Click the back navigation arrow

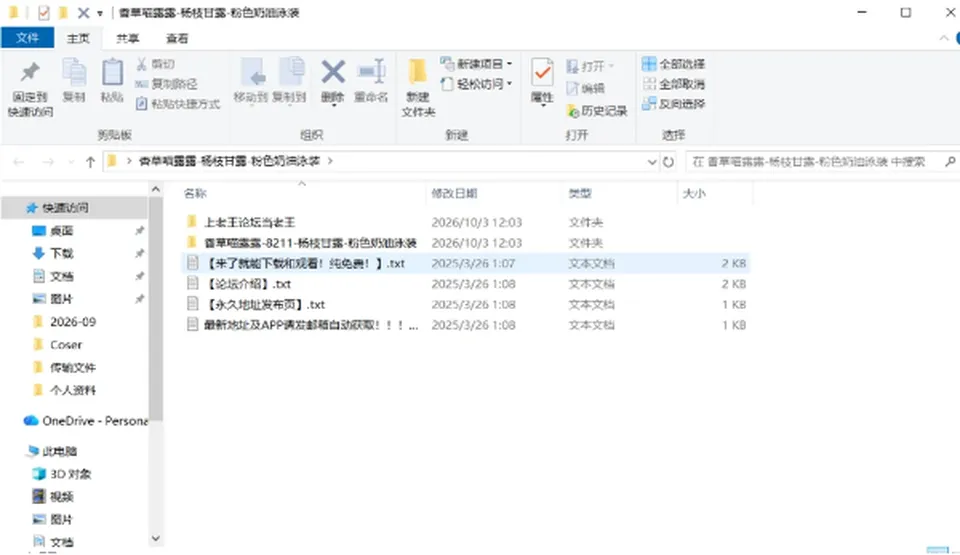(18, 162)
